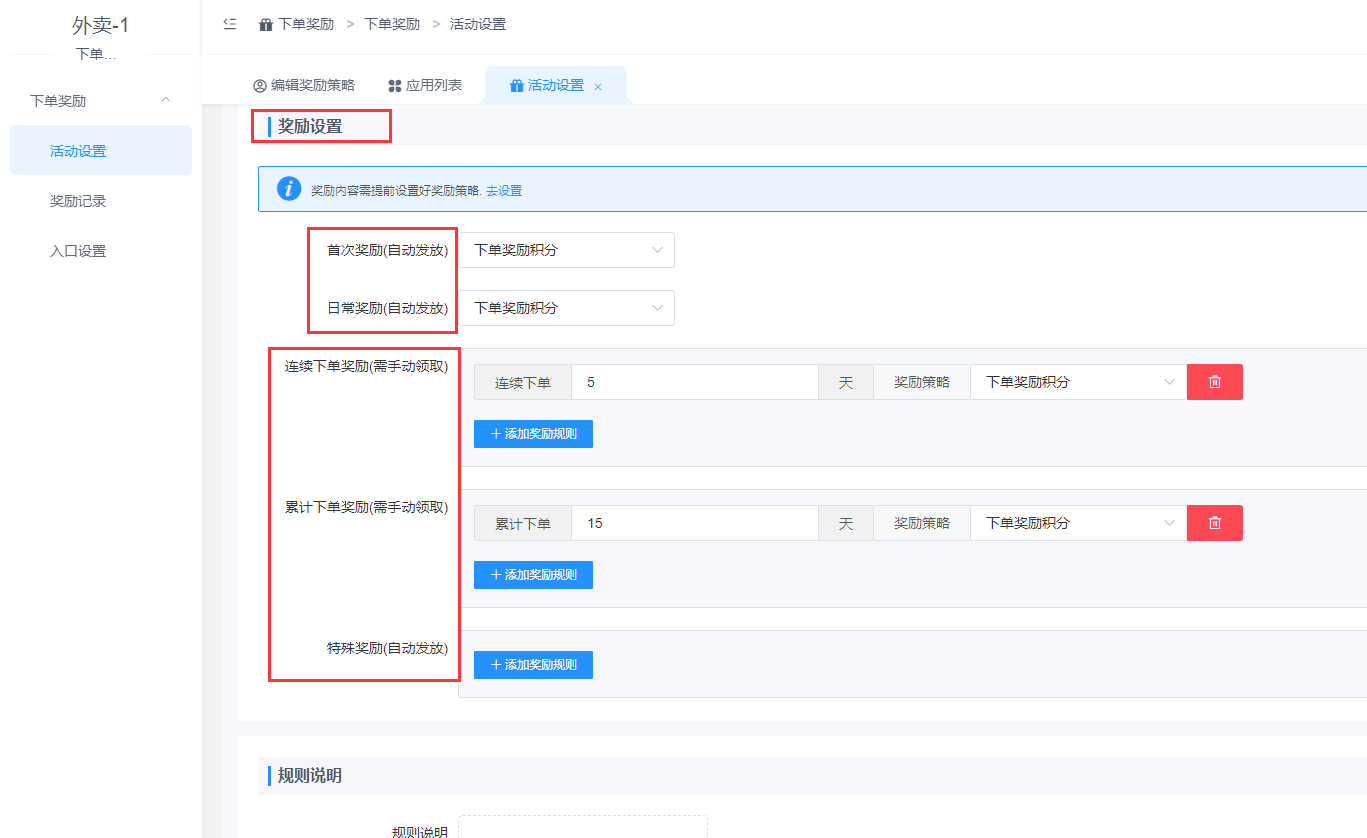The image size is (1367, 838).
Task: Click the user icon on 编辑奖励策略 tab
Action: pos(260,86)
